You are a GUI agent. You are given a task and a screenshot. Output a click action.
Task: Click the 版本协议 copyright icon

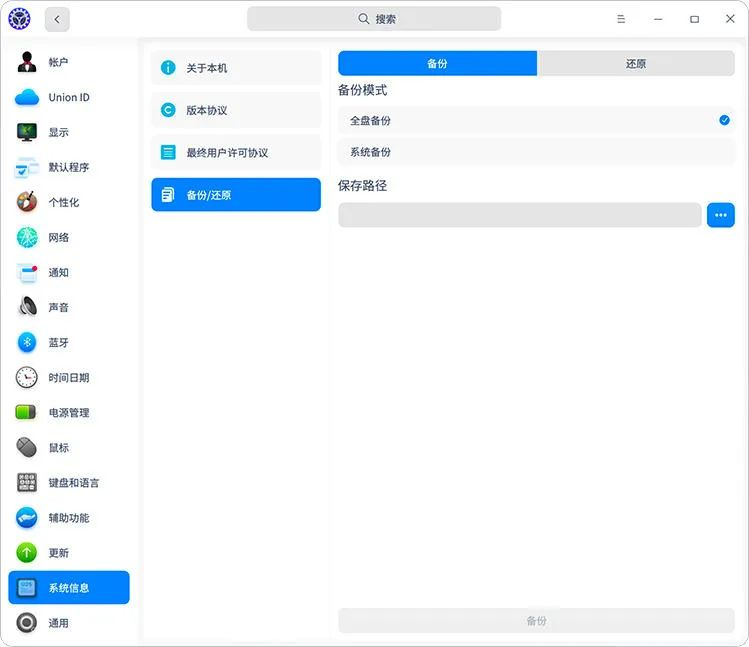pos(168,110)
